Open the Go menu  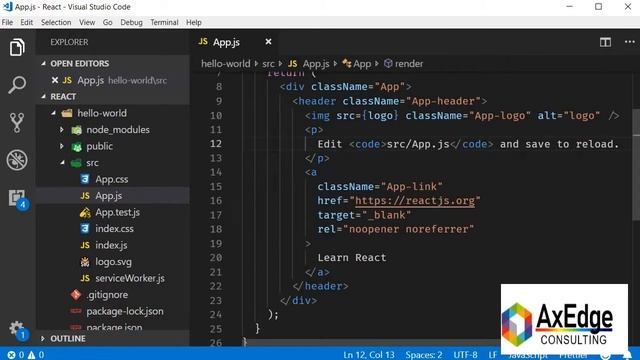108,22
